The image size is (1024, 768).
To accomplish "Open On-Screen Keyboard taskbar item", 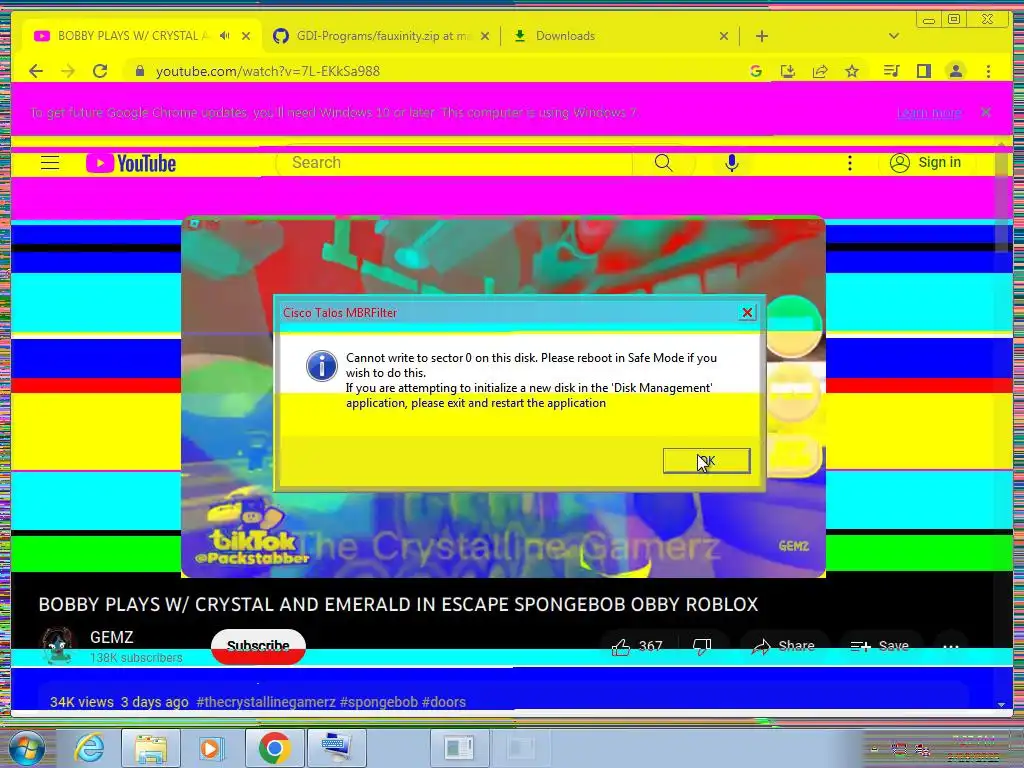I will coord(336,747).
